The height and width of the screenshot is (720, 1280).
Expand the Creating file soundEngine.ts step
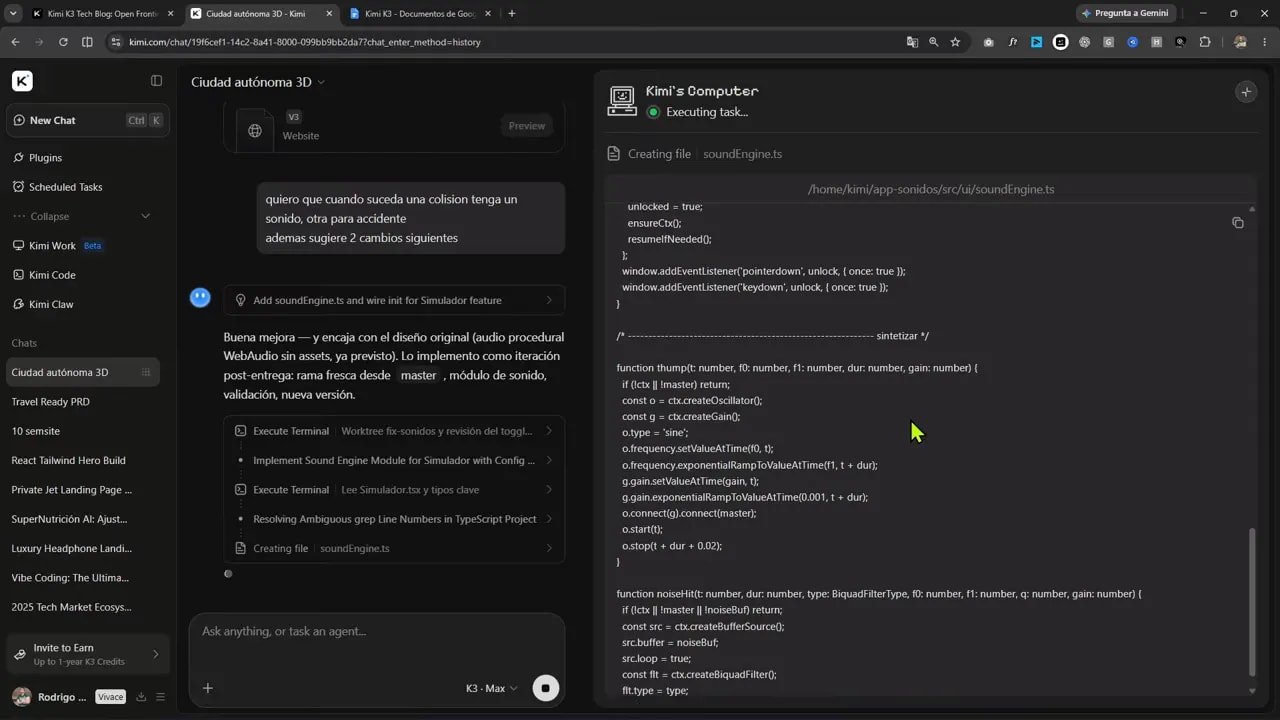click(x=394, y=548)
